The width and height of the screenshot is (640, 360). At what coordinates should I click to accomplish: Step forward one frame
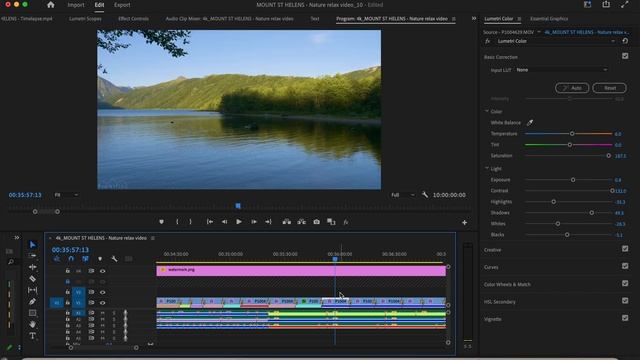point(254,222)
